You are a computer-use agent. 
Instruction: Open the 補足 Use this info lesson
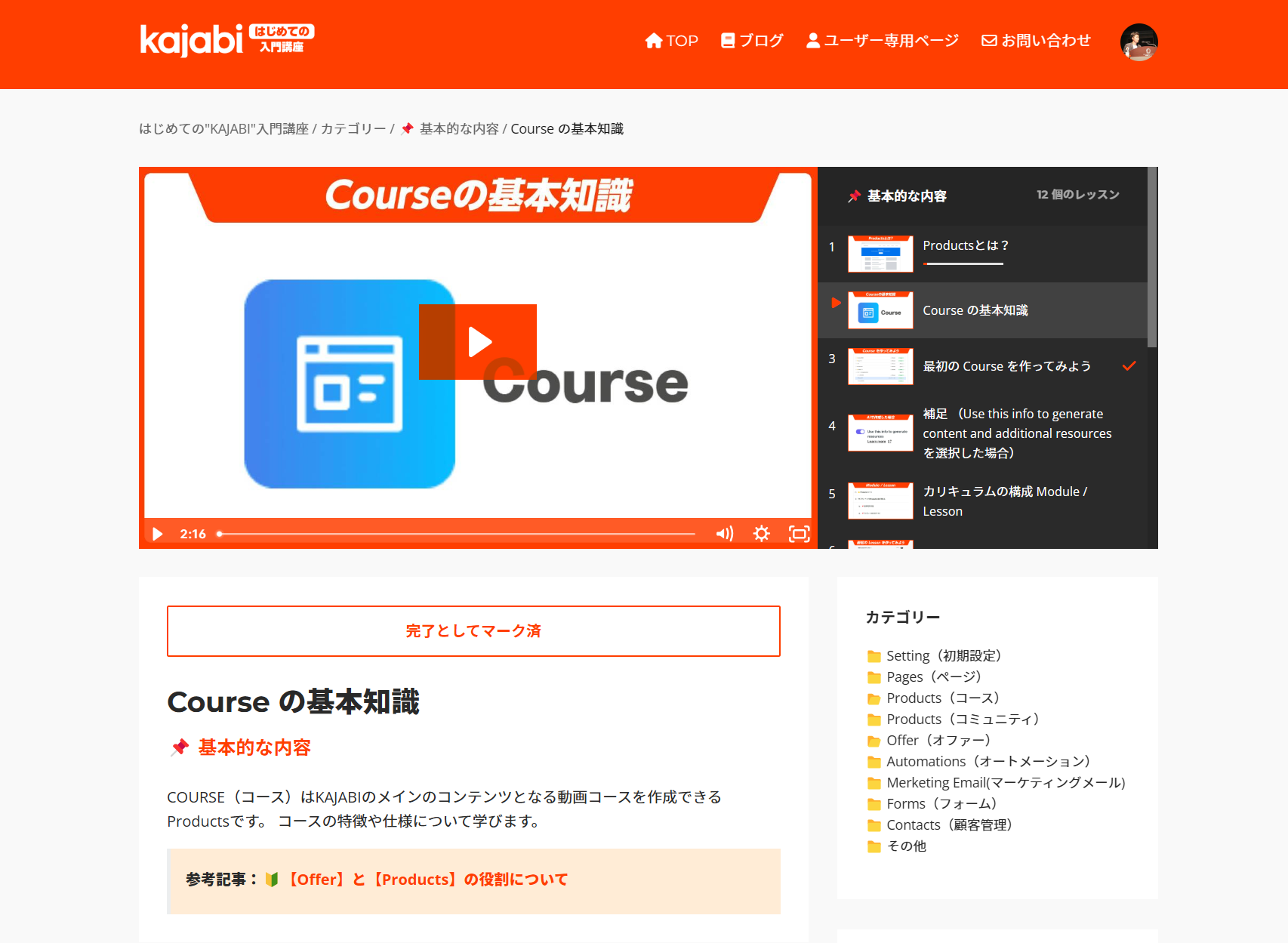point(983,433)
